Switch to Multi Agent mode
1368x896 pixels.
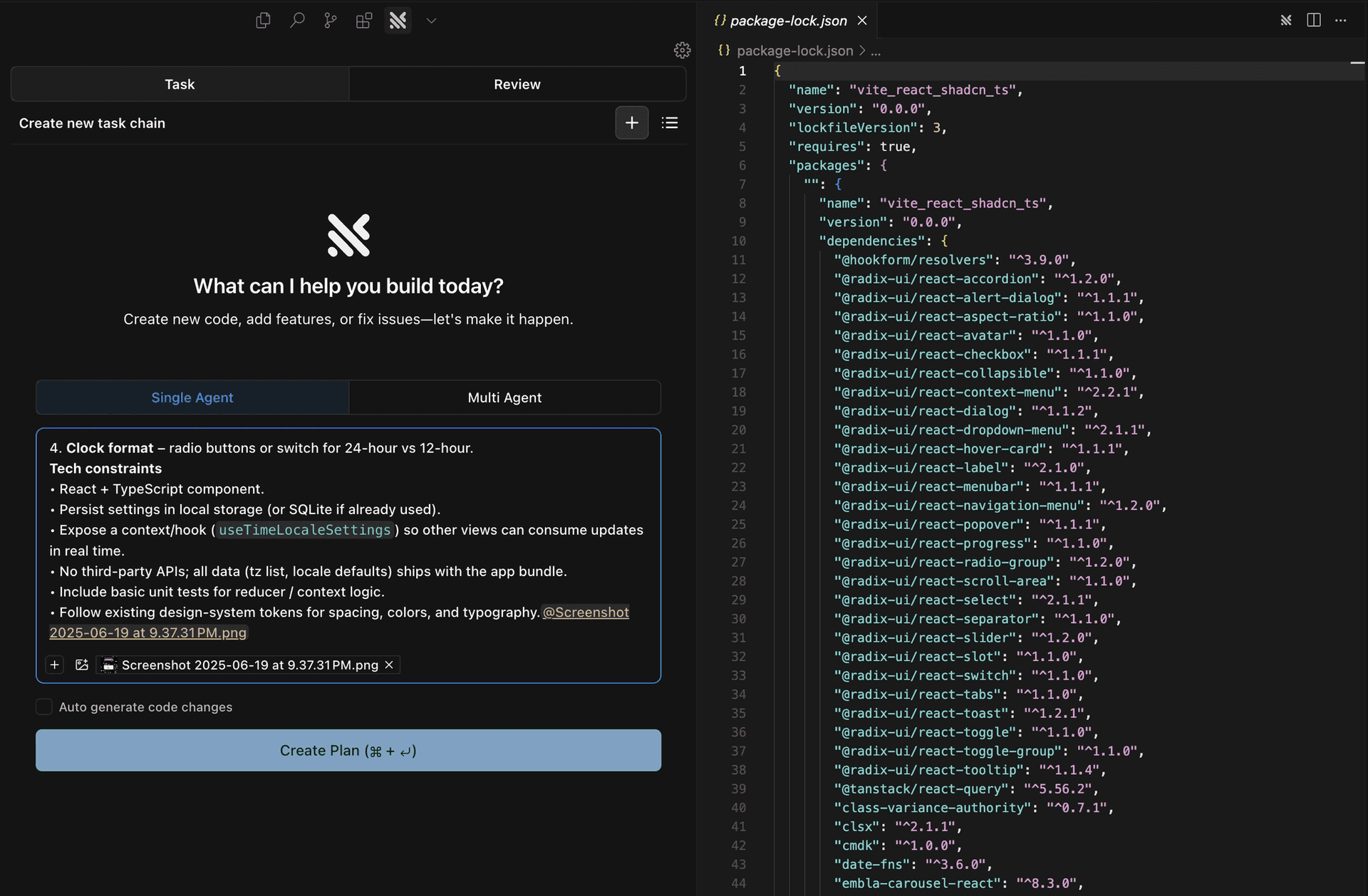coord(504,397)
